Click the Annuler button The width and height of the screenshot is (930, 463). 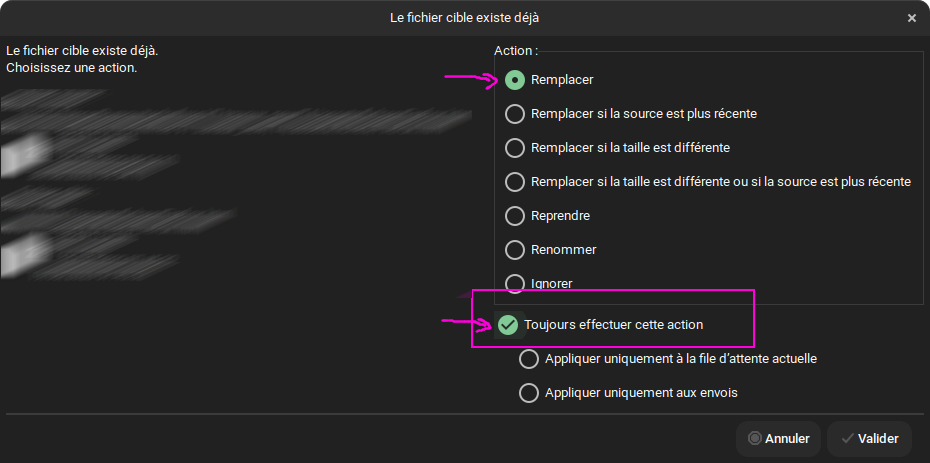point(778,438)
